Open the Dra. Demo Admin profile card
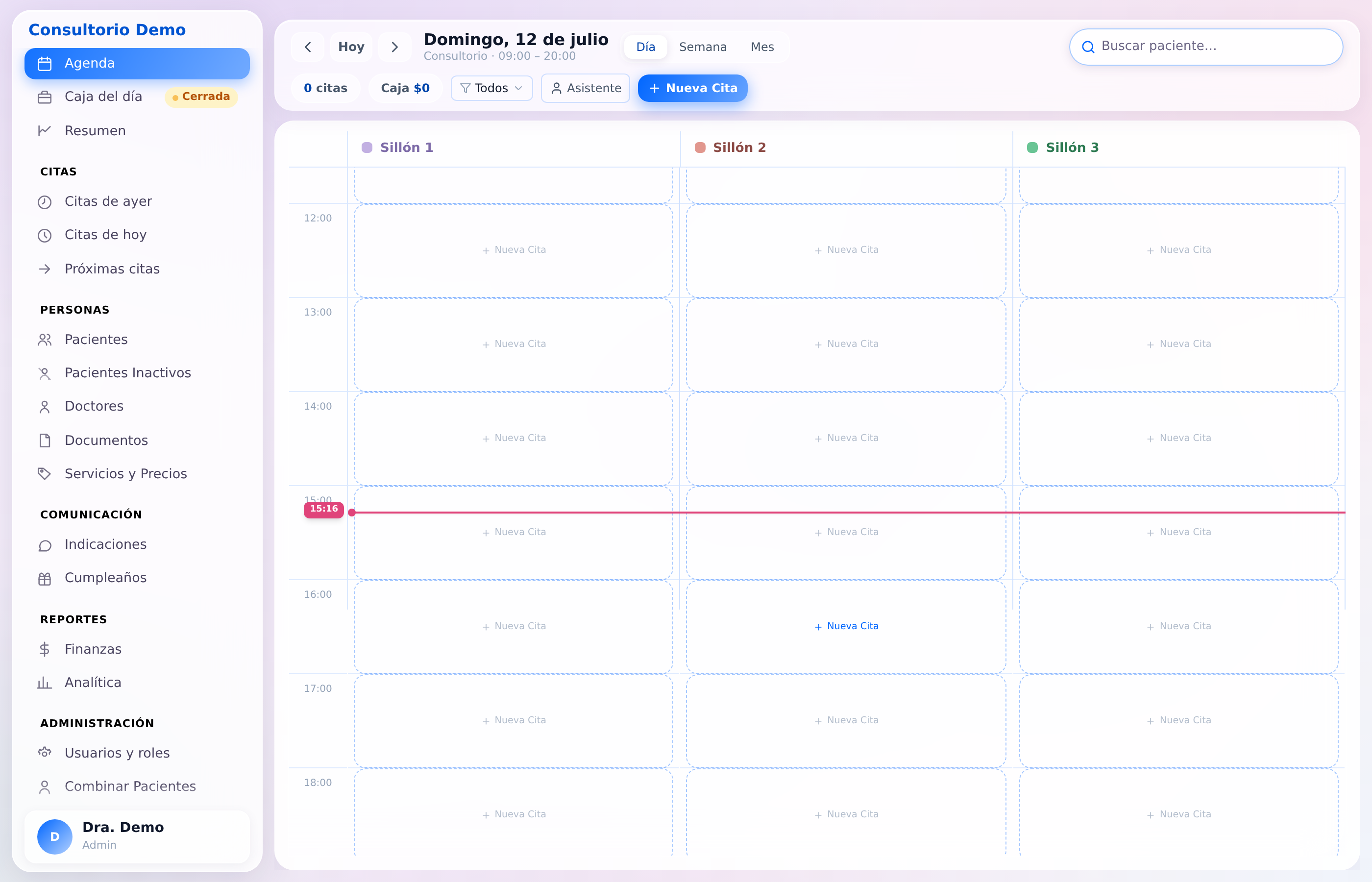The height and width of the screenshot is (882, 1372). [x=137, y=836]
